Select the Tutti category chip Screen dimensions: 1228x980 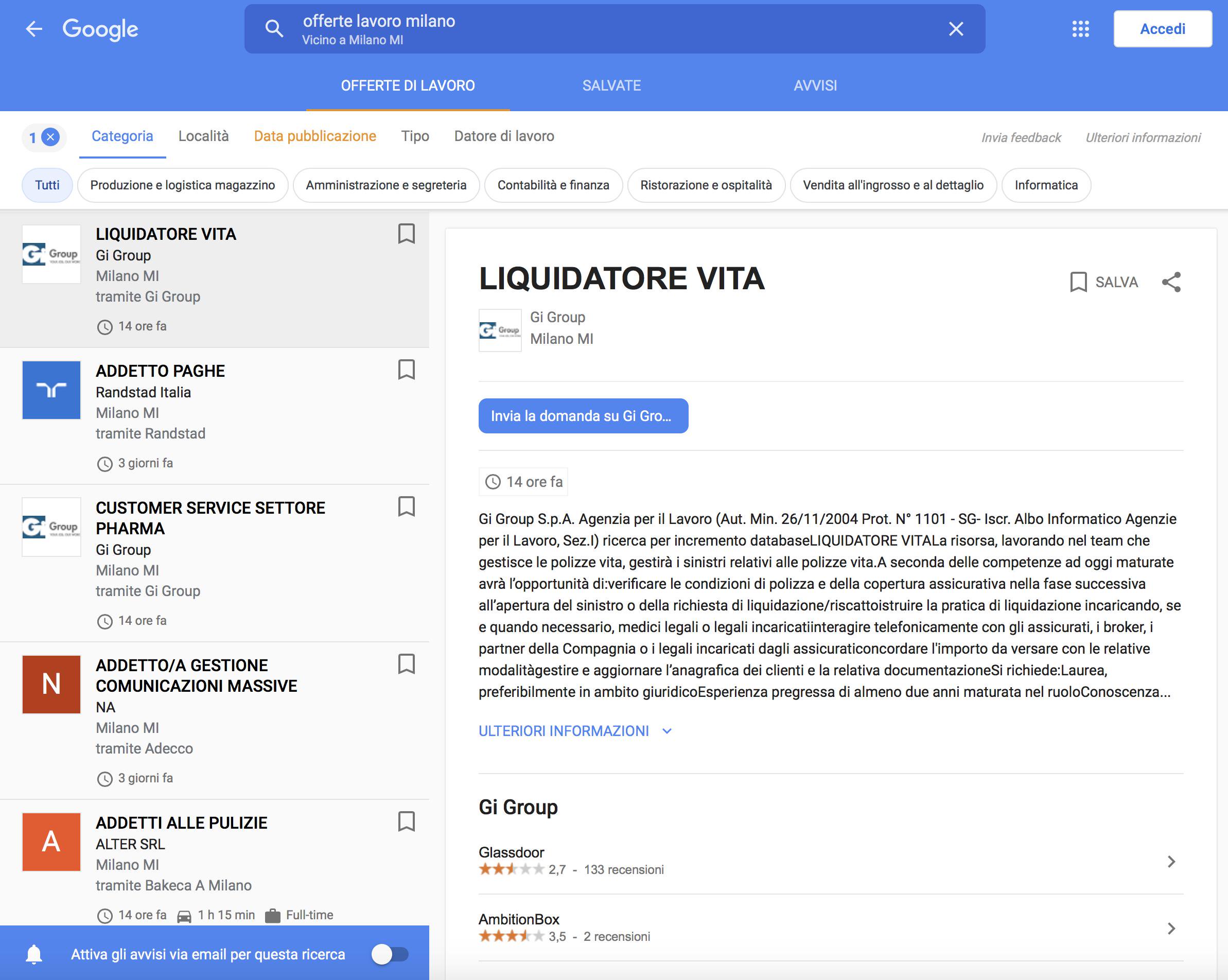(x=47, y=185)
